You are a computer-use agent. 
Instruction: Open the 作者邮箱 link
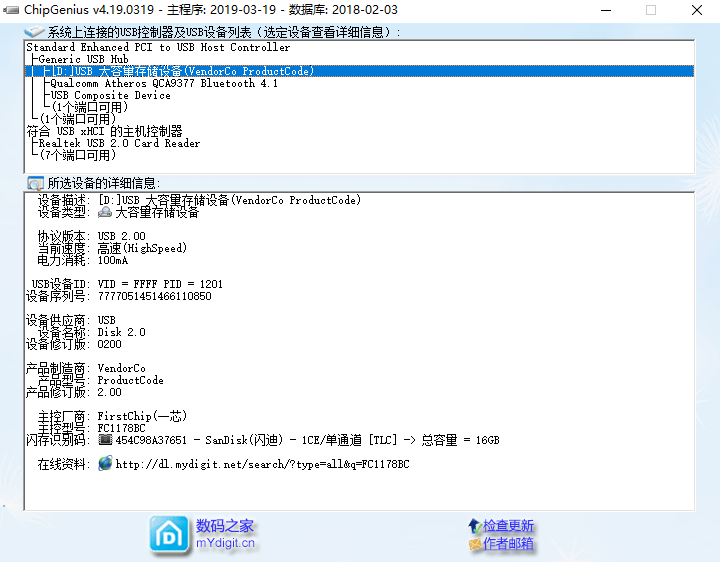click(x=508, y=544)
